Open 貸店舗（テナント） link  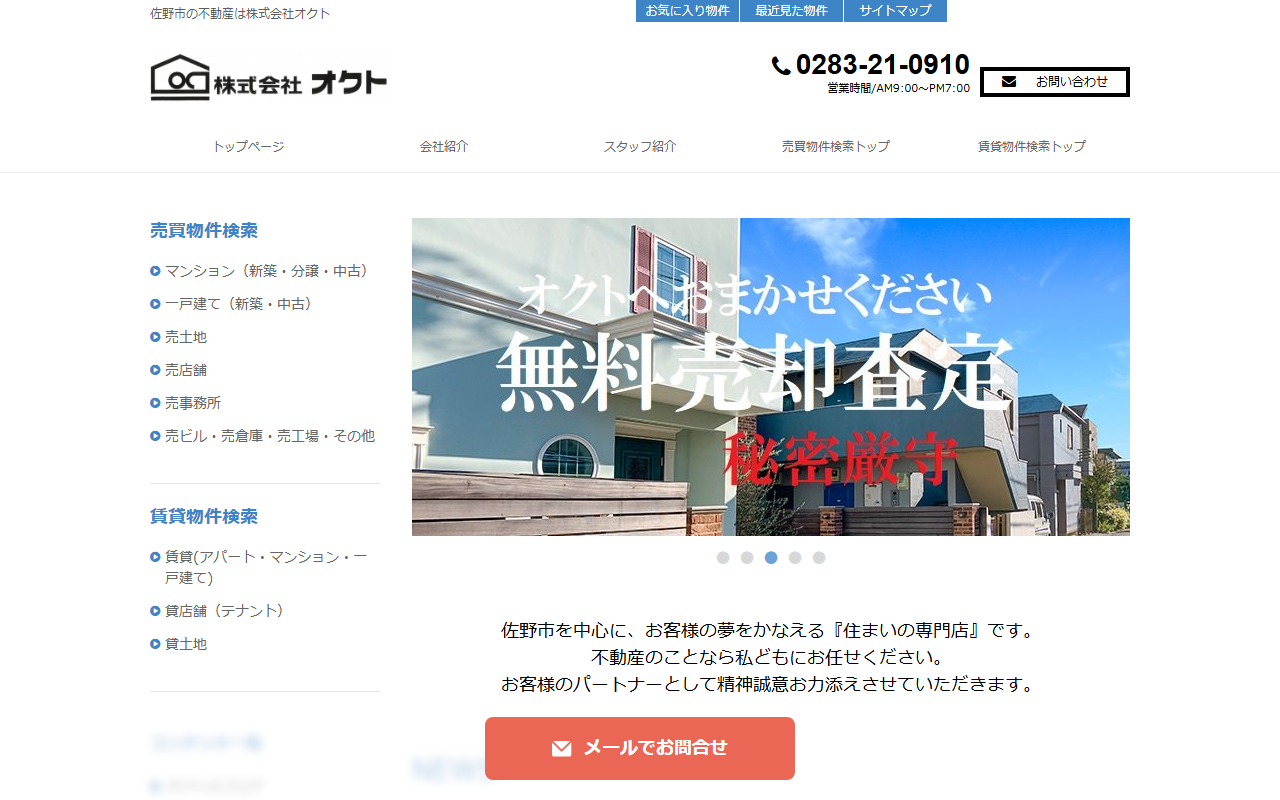228,611
